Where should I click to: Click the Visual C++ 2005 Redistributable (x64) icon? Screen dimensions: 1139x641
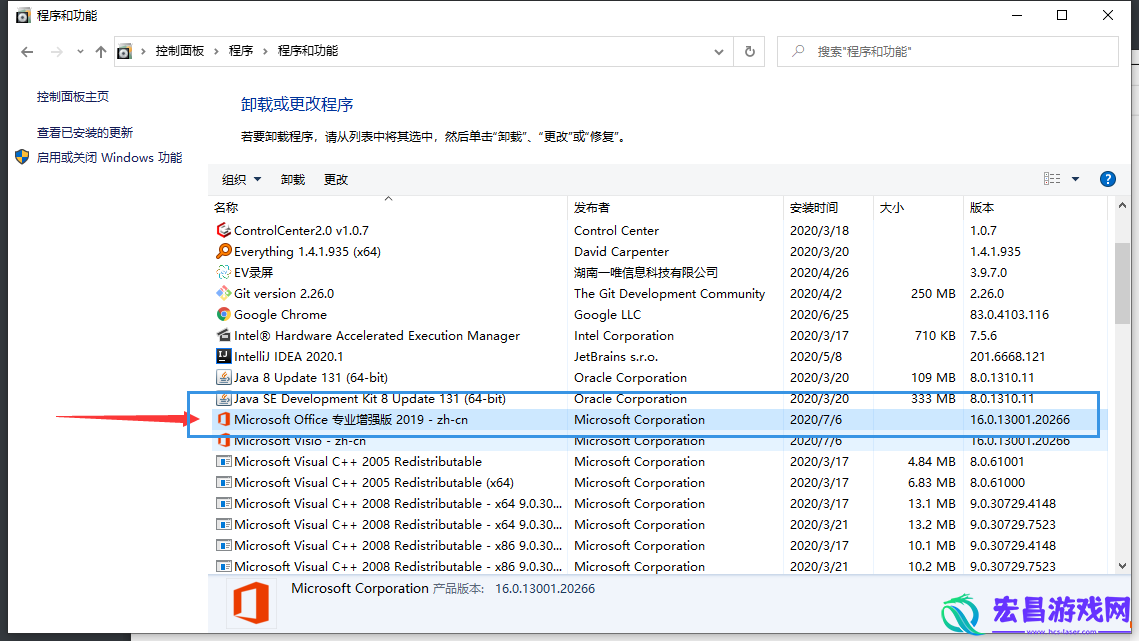224,483
